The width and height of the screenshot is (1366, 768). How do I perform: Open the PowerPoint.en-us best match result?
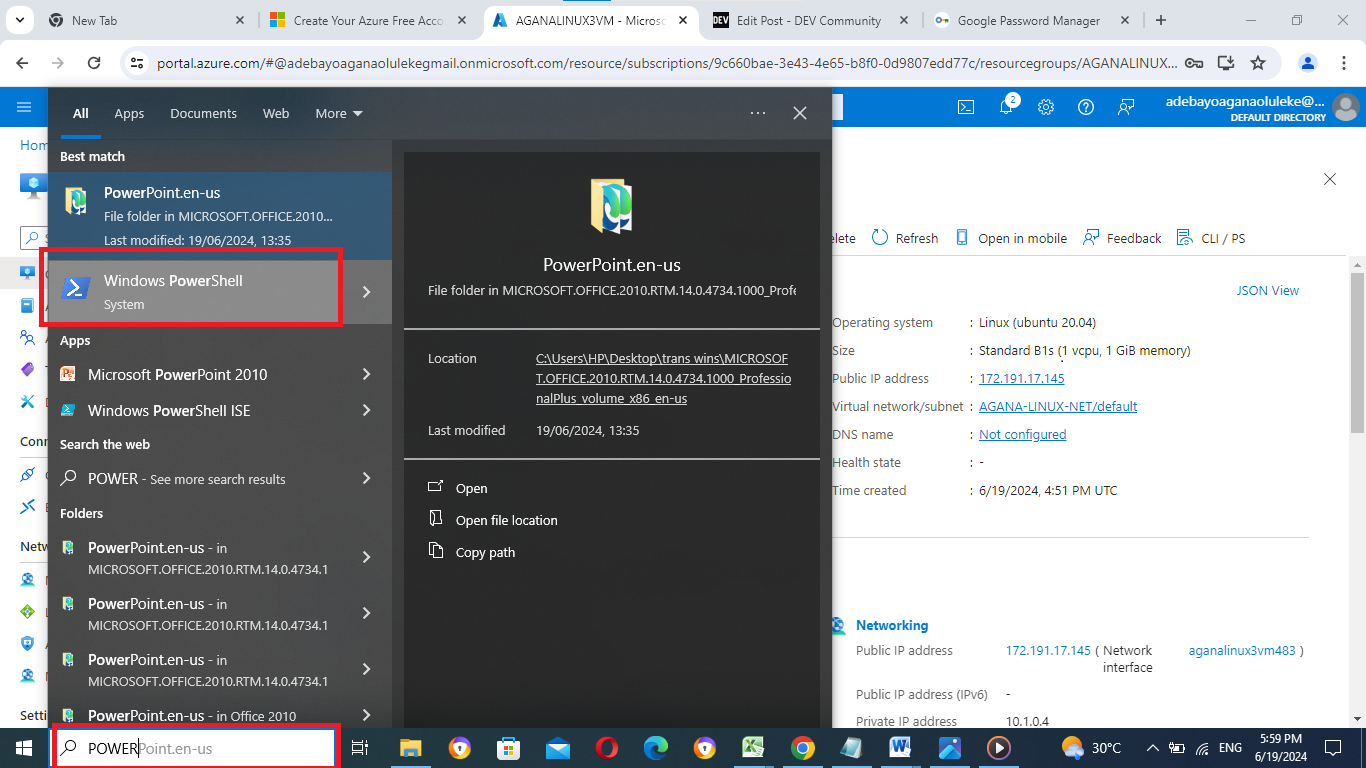pyautogui.click(x=220, y=216)
